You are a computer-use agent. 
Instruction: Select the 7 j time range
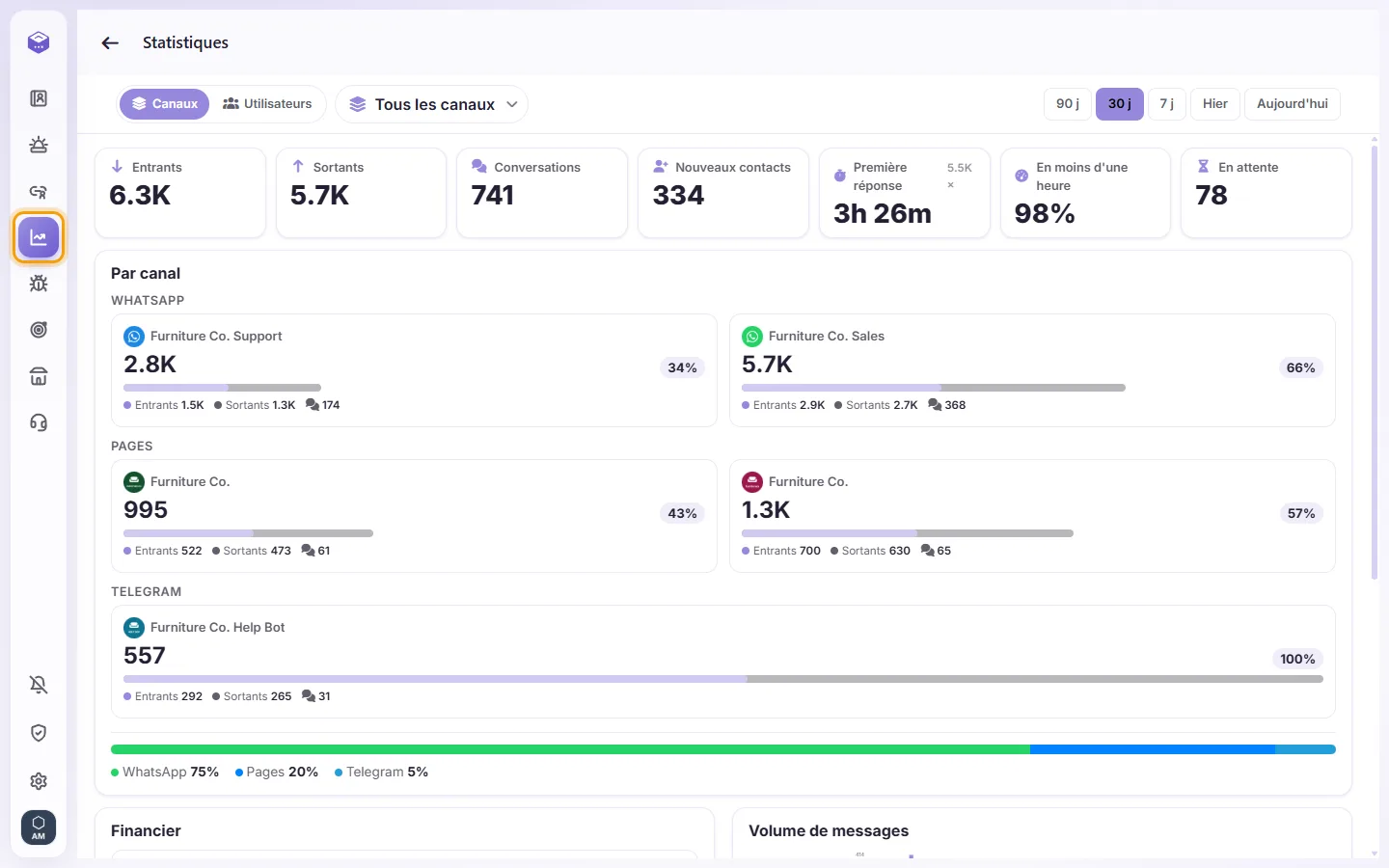1167,104
